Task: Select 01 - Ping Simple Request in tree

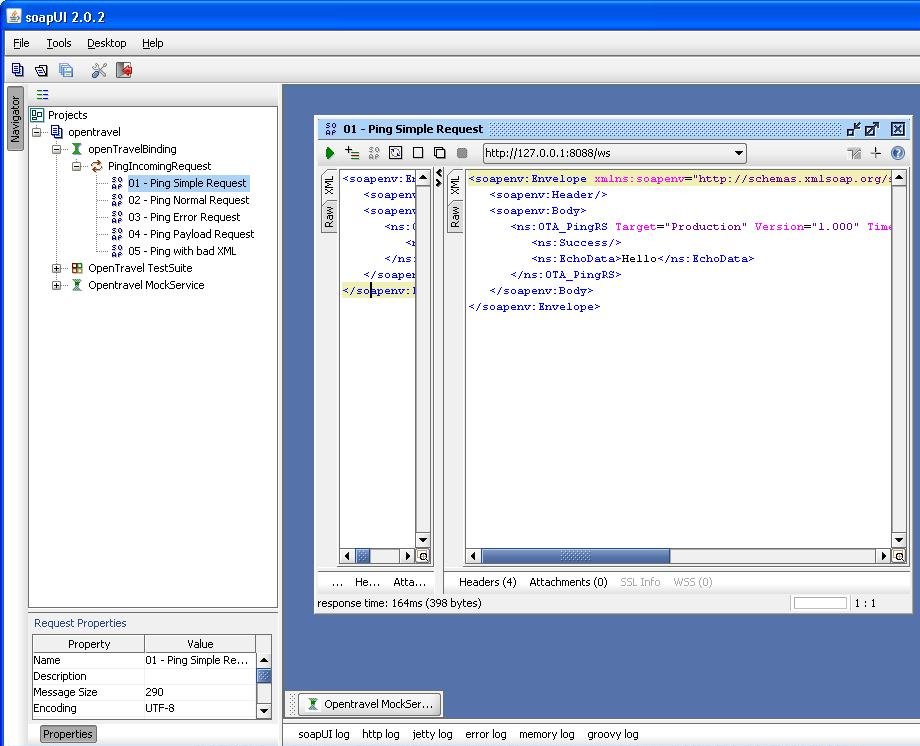Action: pos(188,183)
